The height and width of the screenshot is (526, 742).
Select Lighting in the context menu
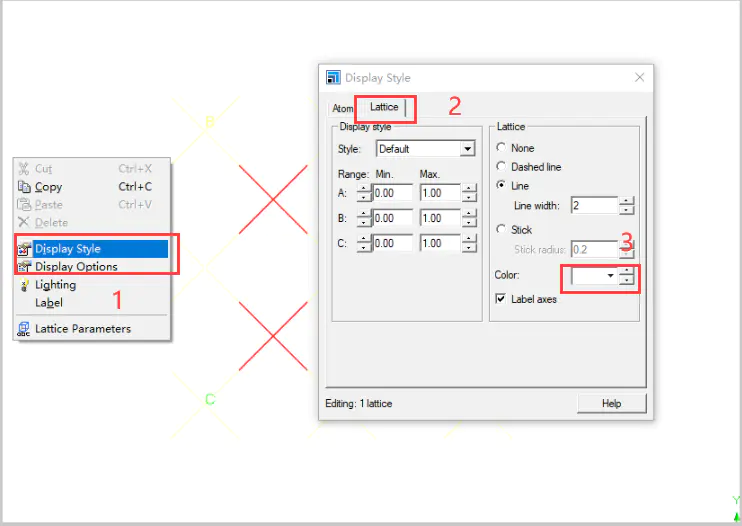click(92, 285)
